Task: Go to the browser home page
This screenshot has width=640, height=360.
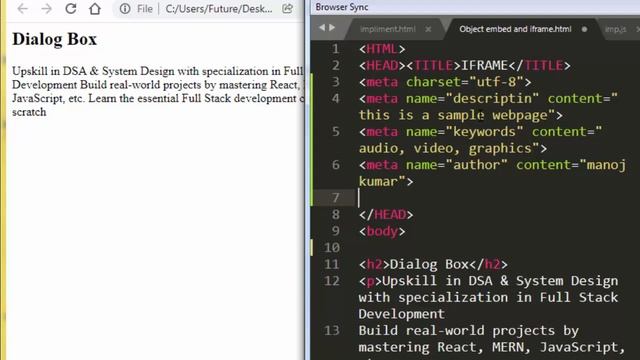Action: tap(95, 9)
